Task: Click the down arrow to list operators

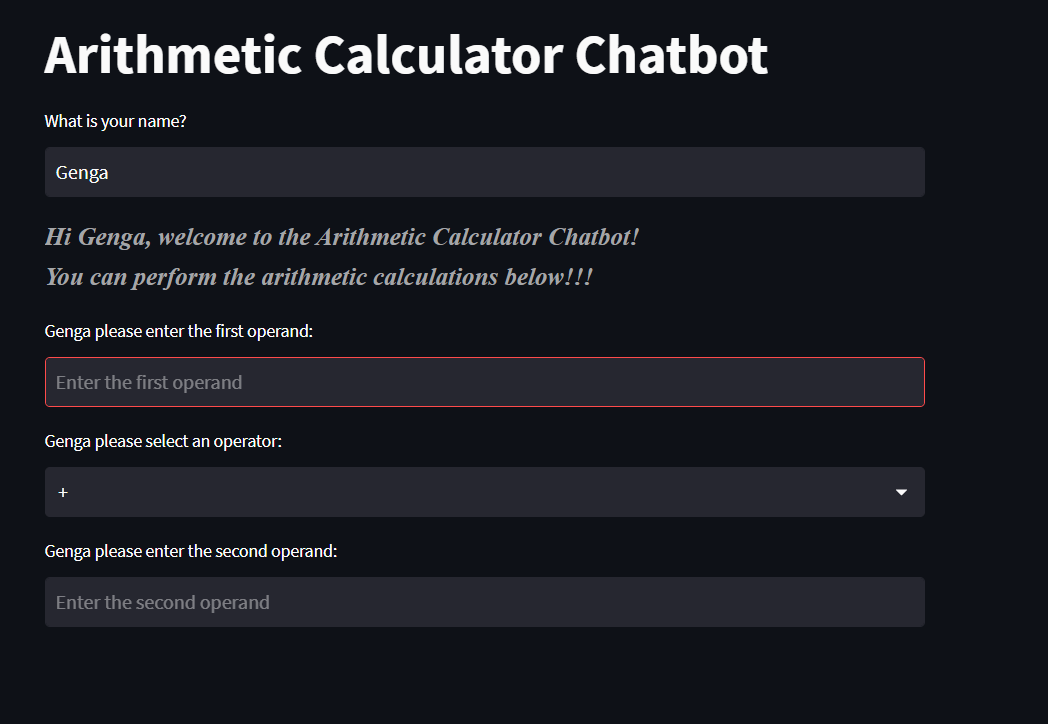Action: [901, 492]
